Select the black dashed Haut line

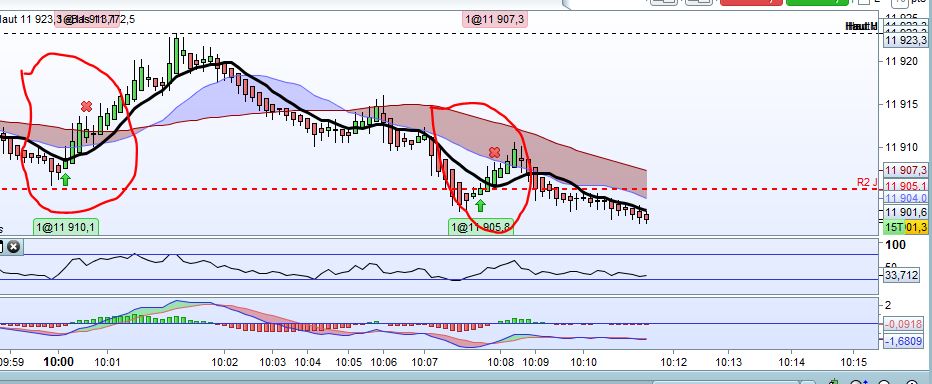[x=440, y=33]
